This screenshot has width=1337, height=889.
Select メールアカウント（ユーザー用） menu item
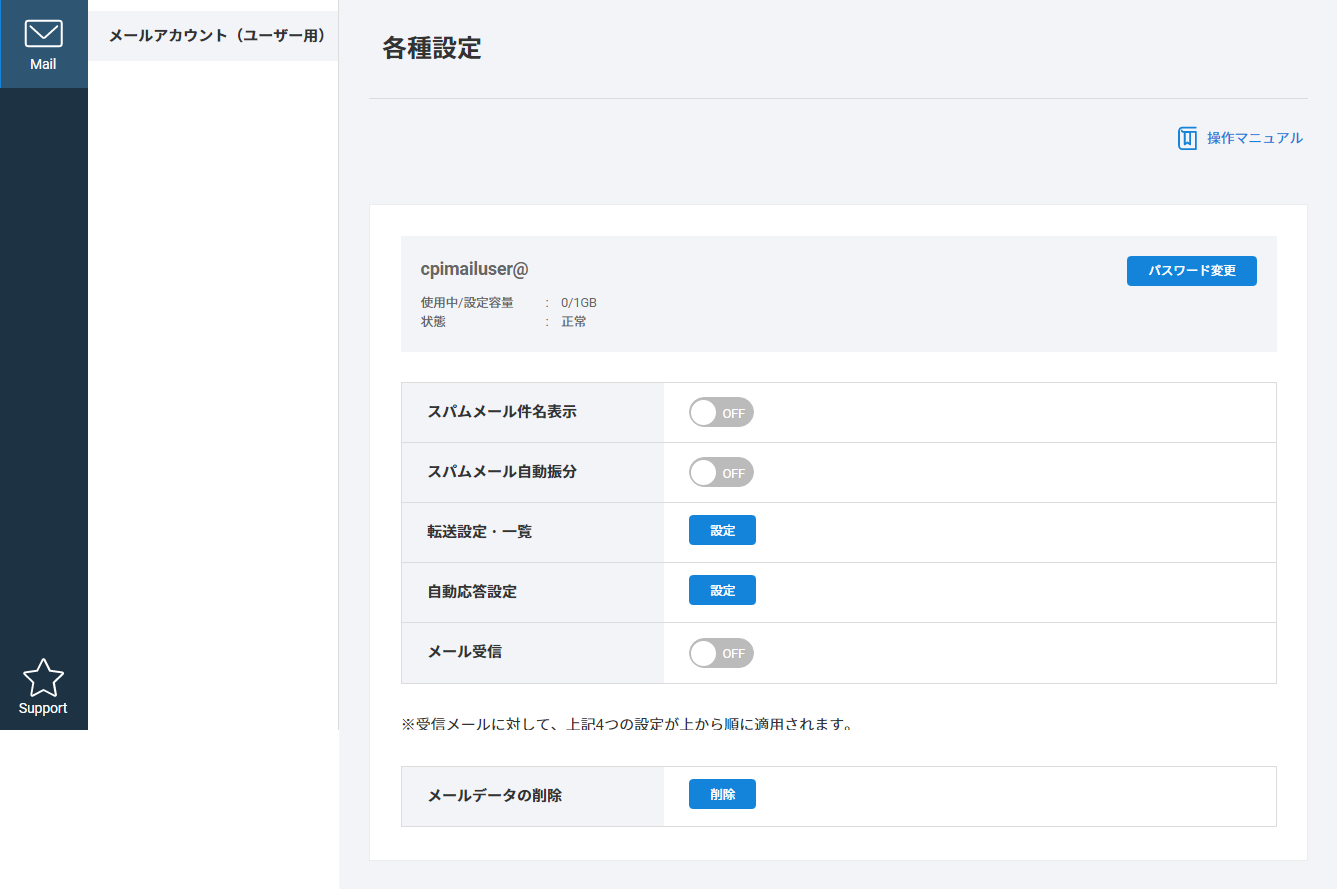tap(217, 36)
